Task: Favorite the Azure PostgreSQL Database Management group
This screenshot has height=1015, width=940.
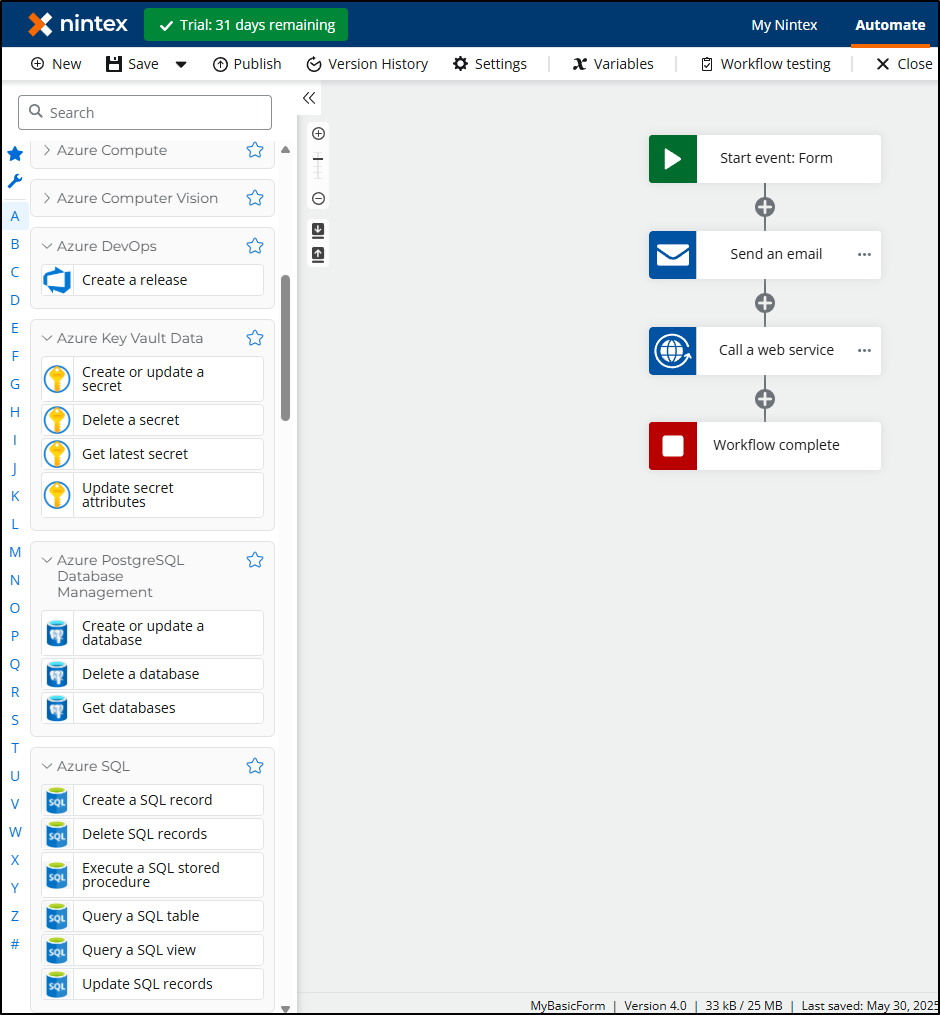Action: [x=255, y=560]
